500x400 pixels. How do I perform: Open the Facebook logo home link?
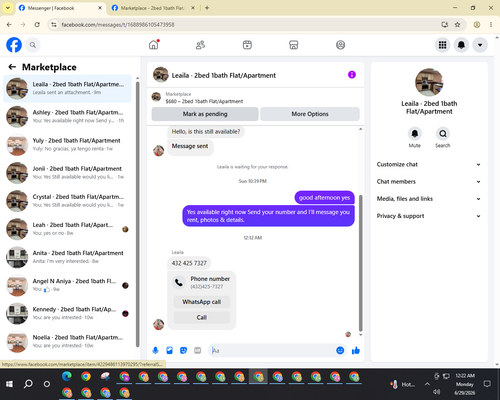tap(14, 45)
